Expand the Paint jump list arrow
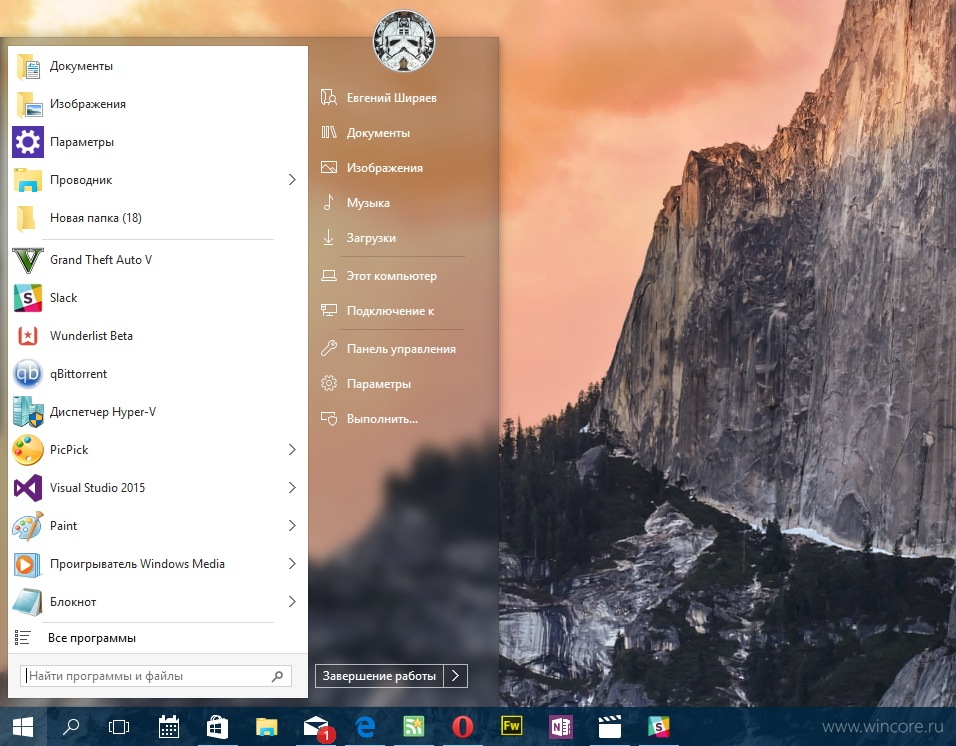Screen dimensions: 956x746 point(292,525)
